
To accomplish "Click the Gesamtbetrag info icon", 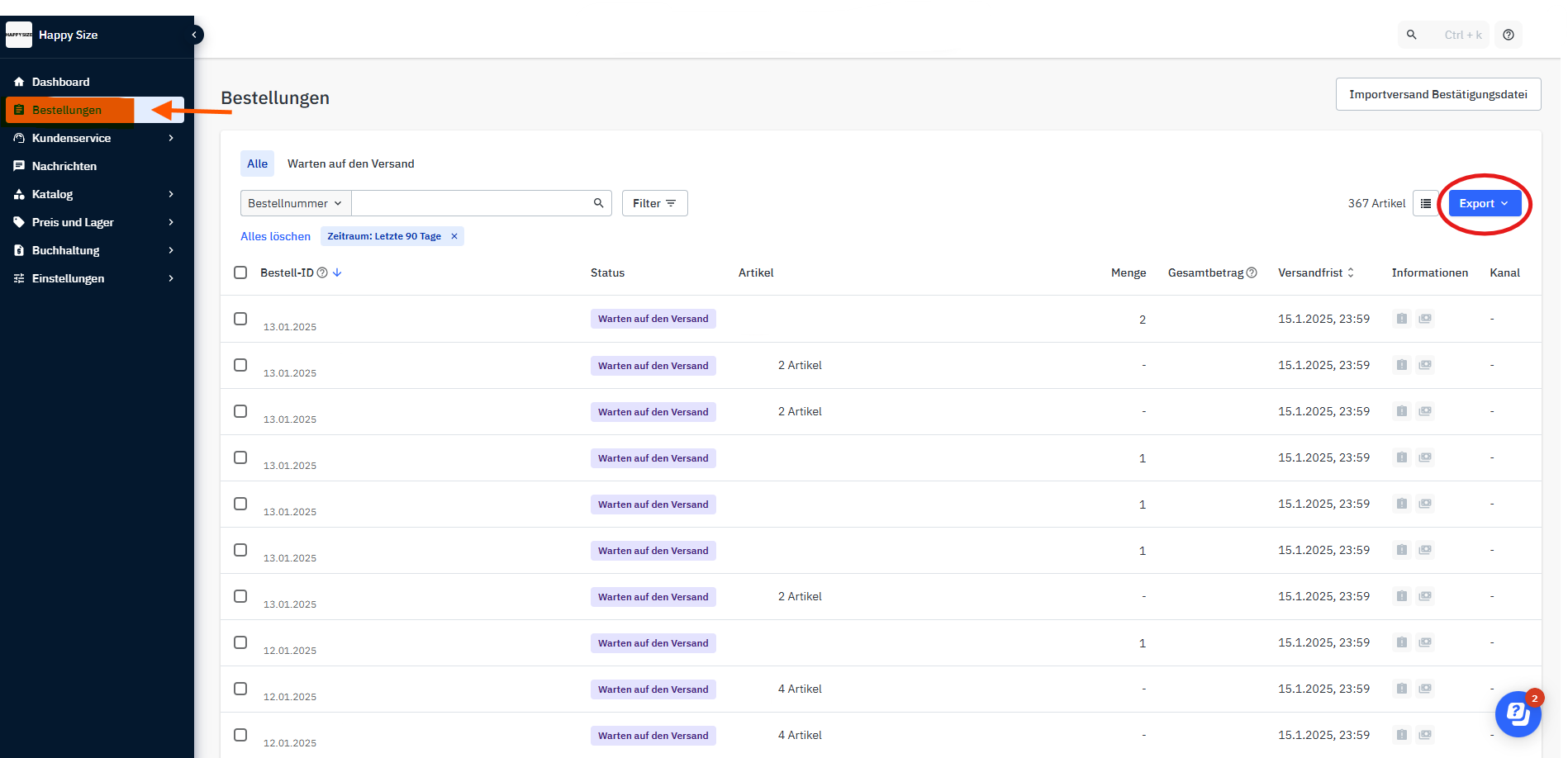I will click(x=1252, y=273).
